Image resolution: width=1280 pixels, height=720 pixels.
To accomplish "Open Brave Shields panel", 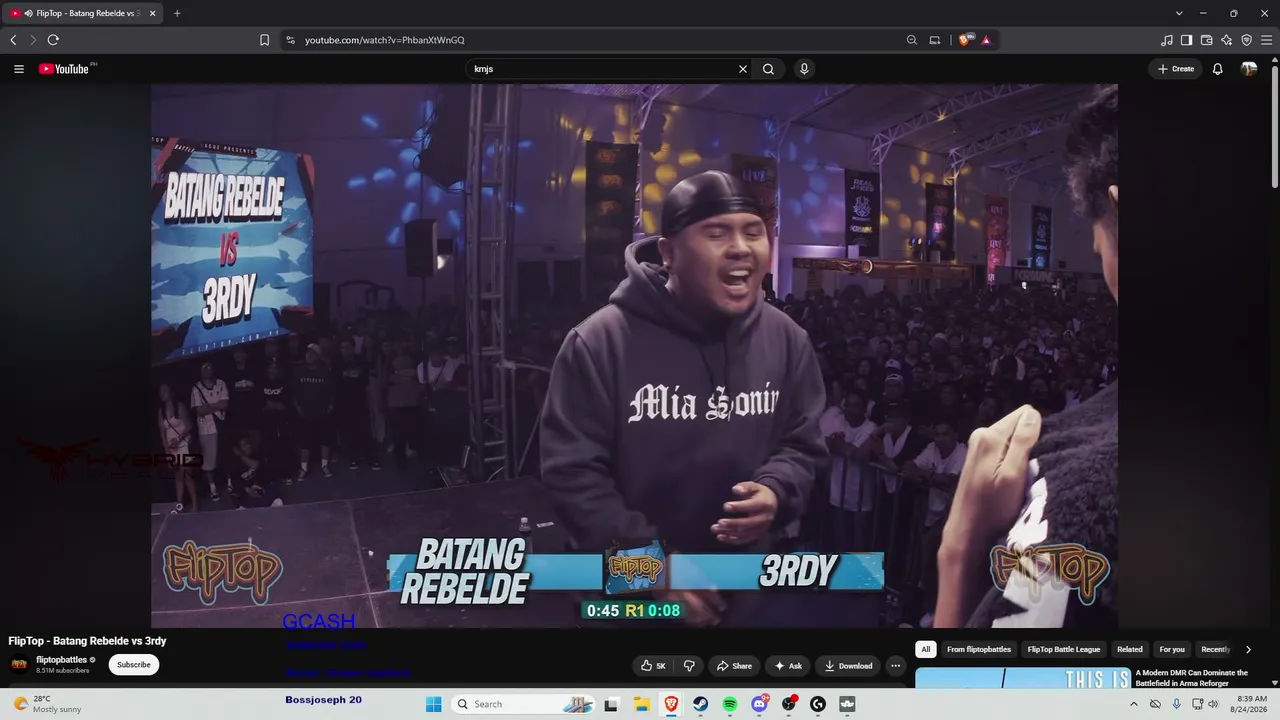I will pos(965,40).
